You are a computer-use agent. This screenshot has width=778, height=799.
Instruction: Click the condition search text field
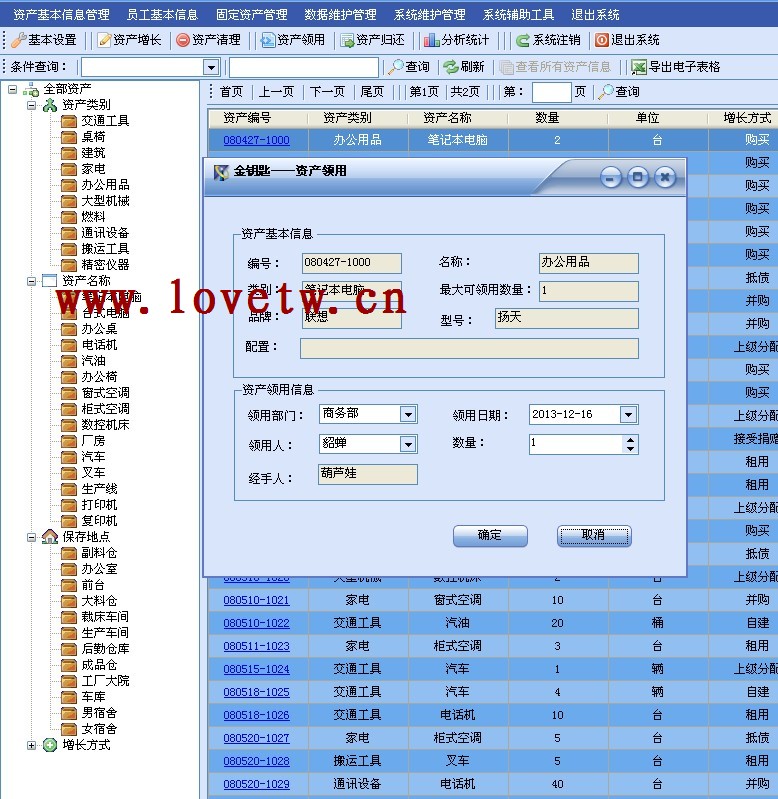pyautogui.click(x=304, y=67)
